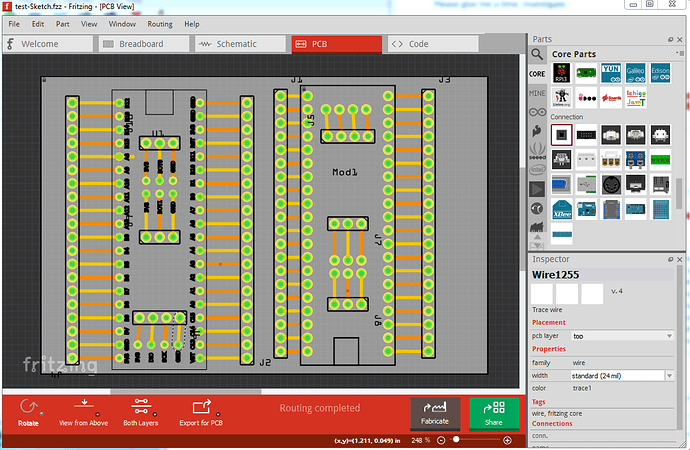
Task: Pick the Intel Edison part
Action: click(x=660, y=73)
